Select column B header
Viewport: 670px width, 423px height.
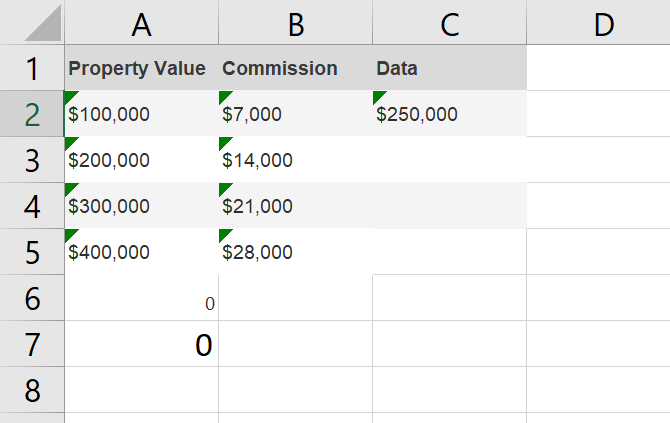click(x=296, y=22)
